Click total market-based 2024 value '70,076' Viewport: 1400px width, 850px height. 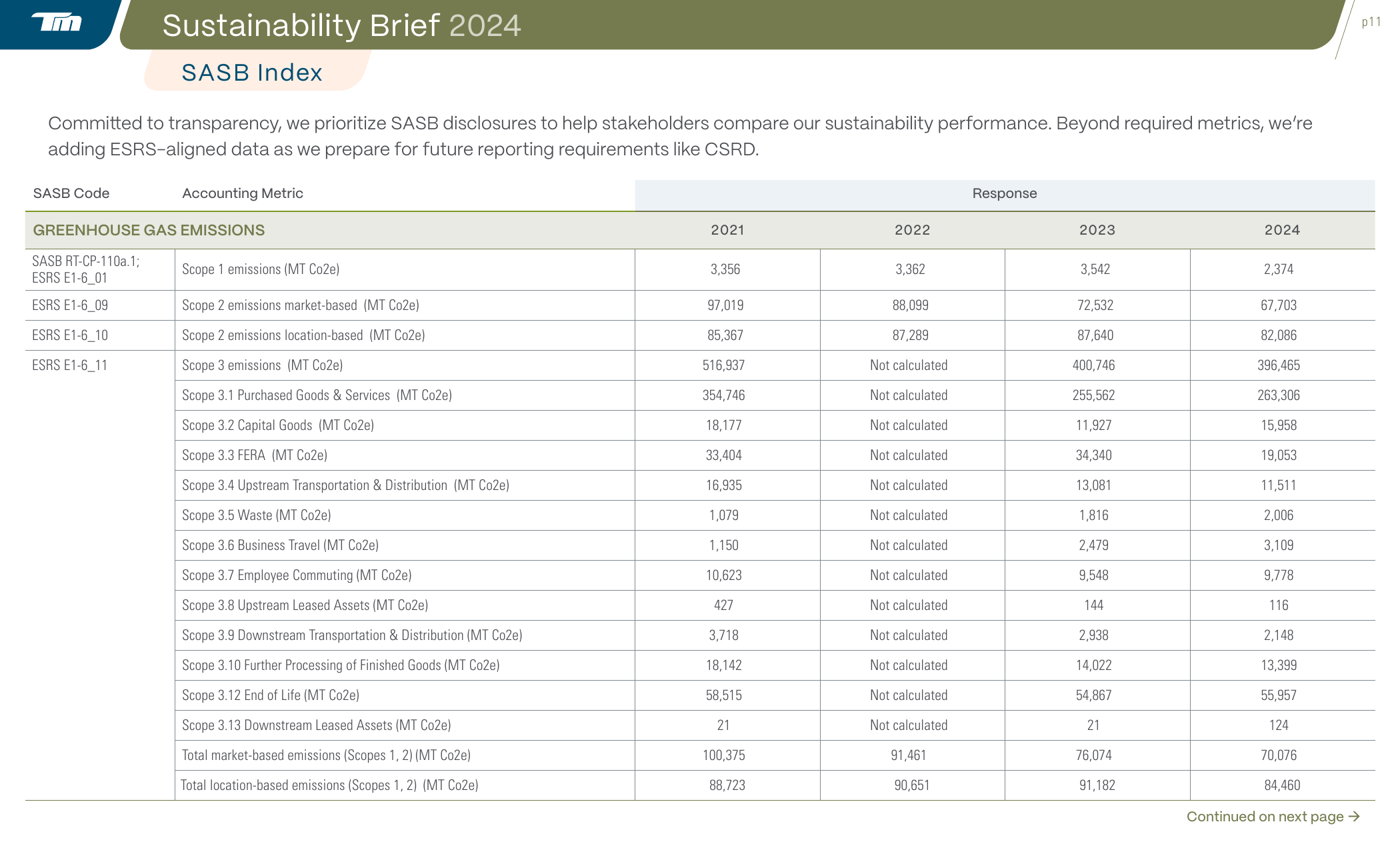pyautogui.click(x=1279, y=755)
